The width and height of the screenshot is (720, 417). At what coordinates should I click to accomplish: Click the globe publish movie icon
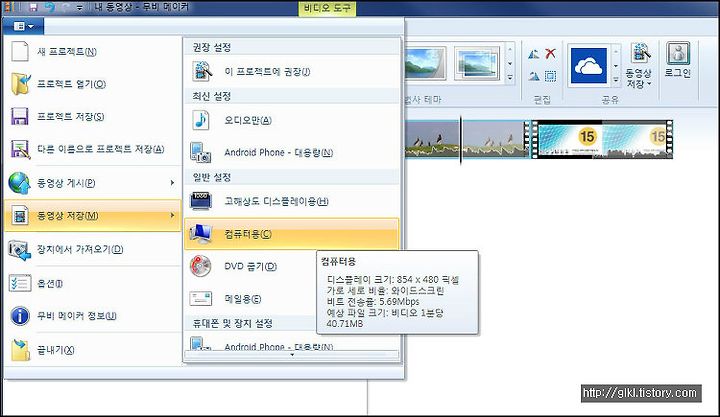tap(19, 183)
